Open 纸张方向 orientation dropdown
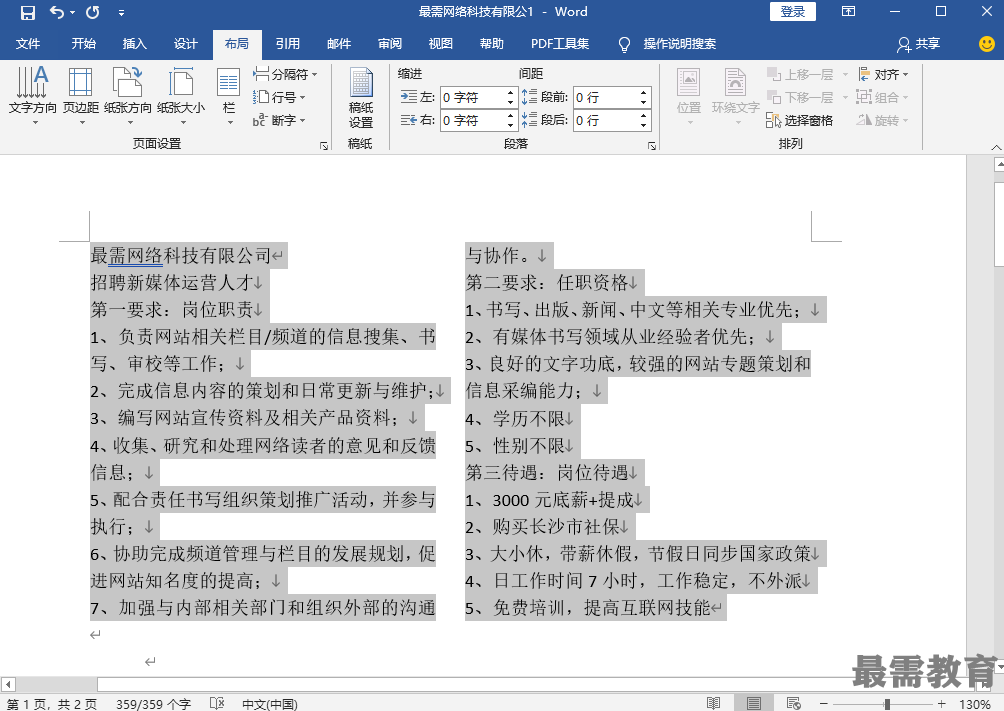The height and width of the screenshot is (711, 1004). (127, 95)
